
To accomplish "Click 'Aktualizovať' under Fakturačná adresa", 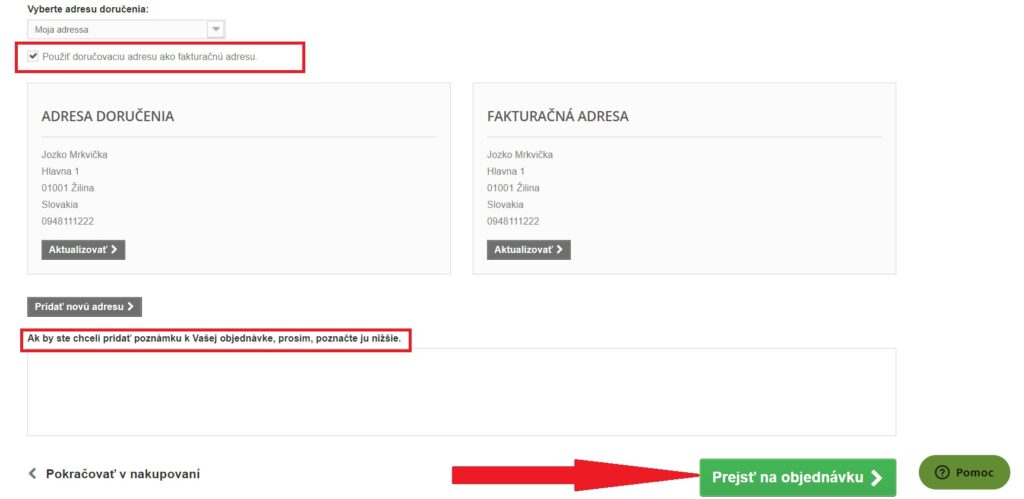I will (x=528, y=250).
